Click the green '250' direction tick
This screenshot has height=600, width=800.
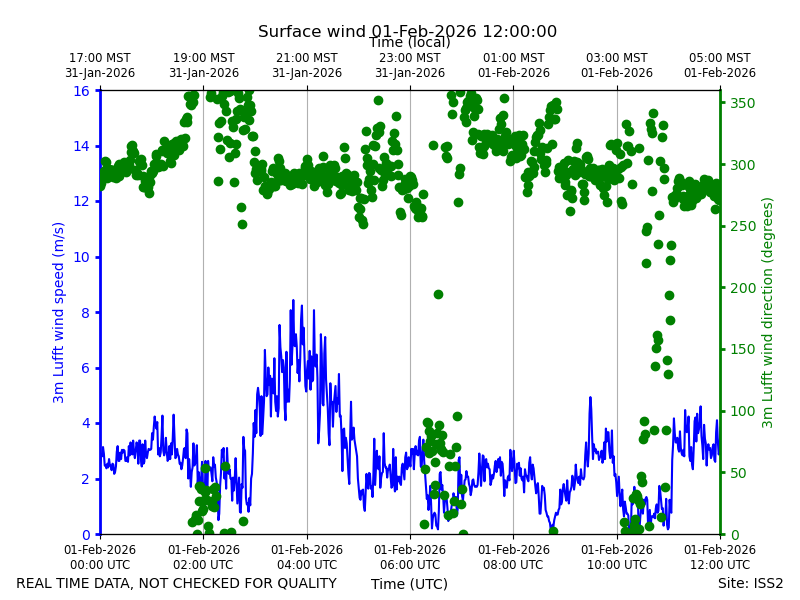coord(743,227)
